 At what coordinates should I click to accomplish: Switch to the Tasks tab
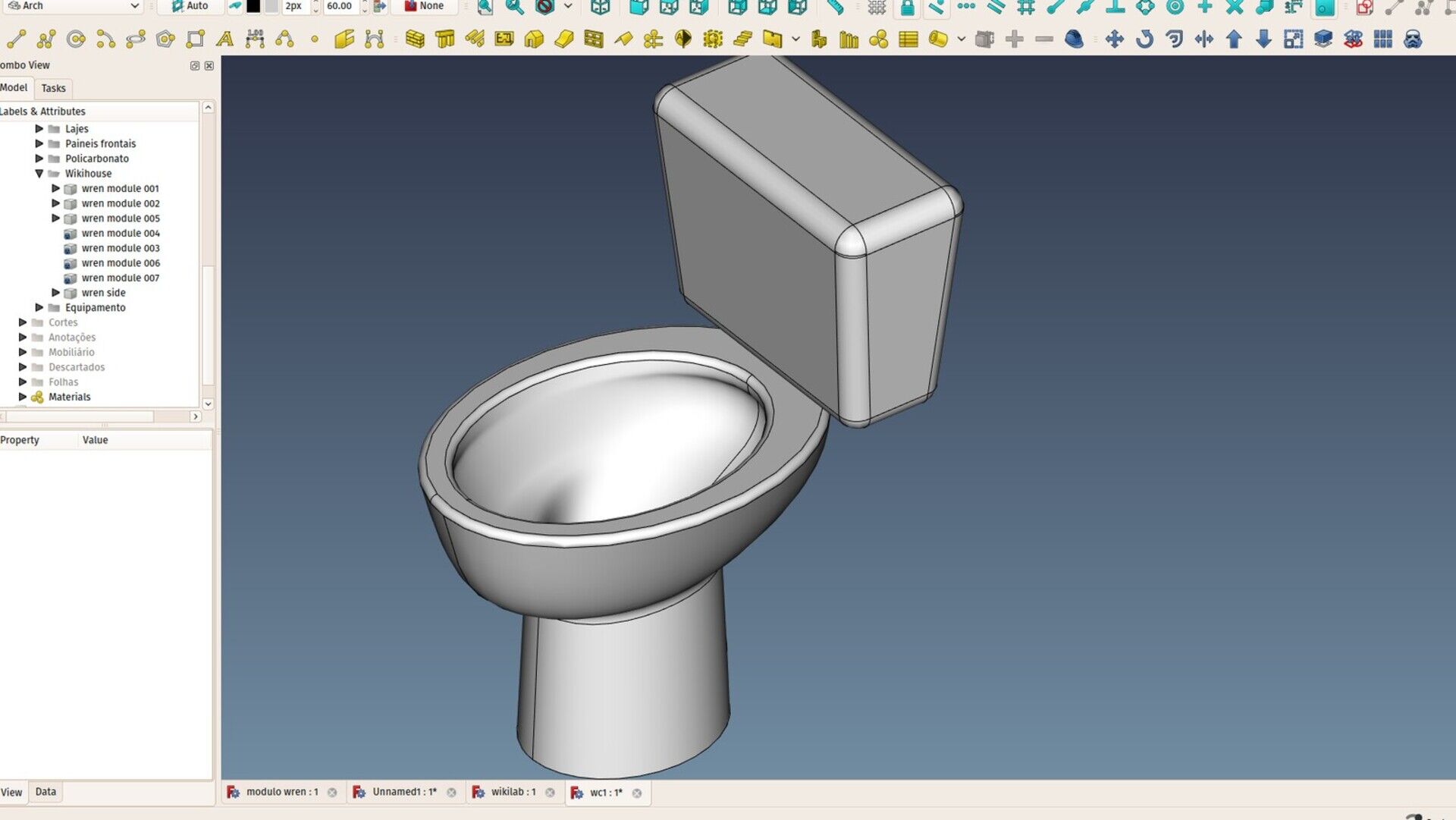[53, 88]
